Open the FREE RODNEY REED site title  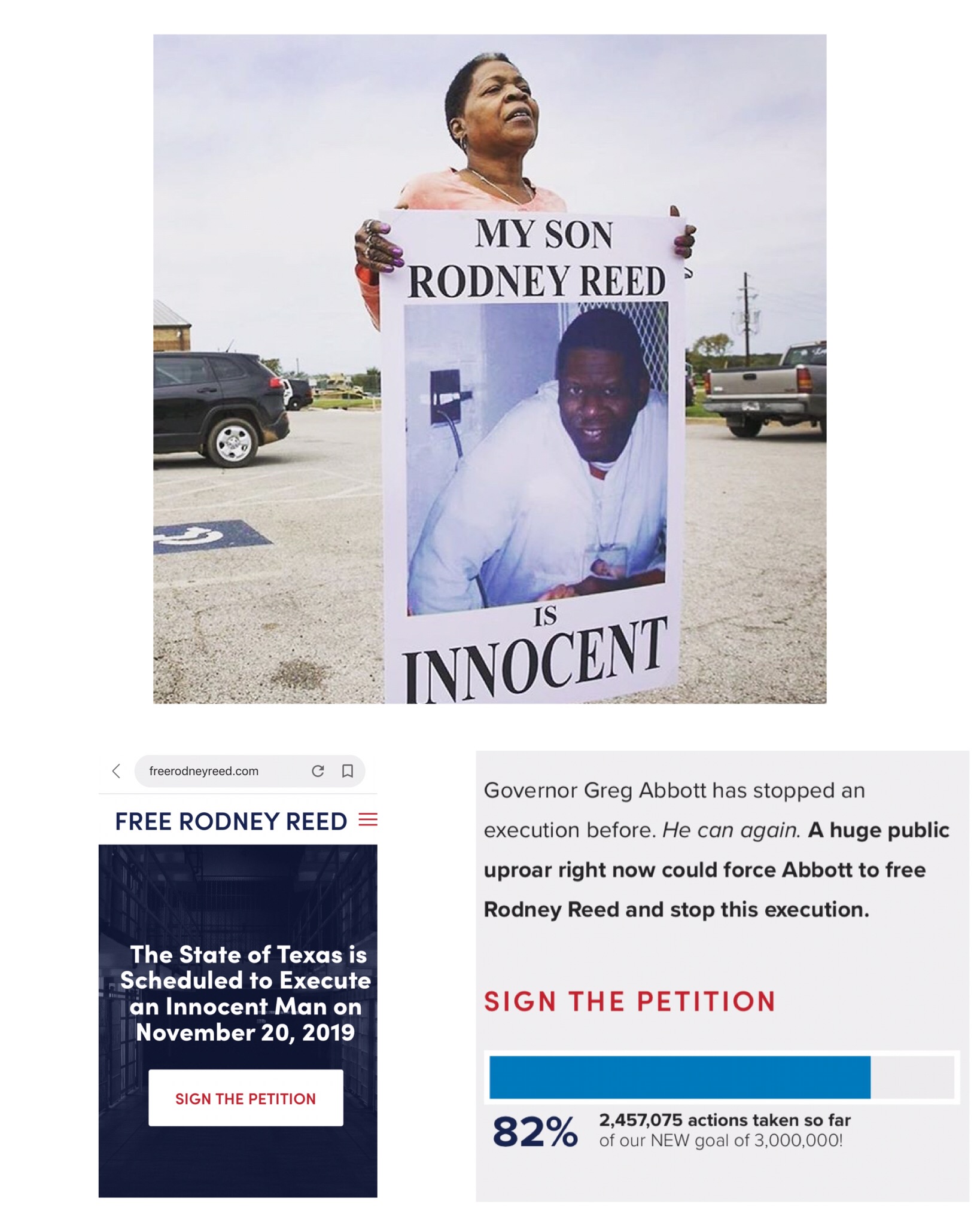231,821
